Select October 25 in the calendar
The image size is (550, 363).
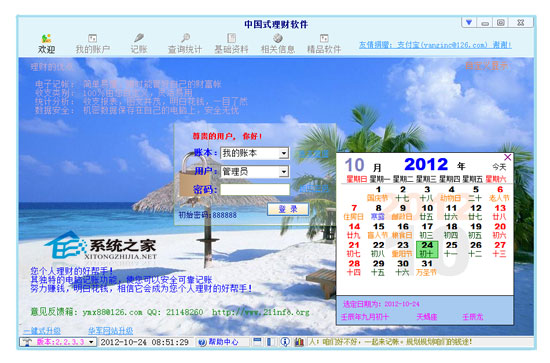[x=451, y=249]
